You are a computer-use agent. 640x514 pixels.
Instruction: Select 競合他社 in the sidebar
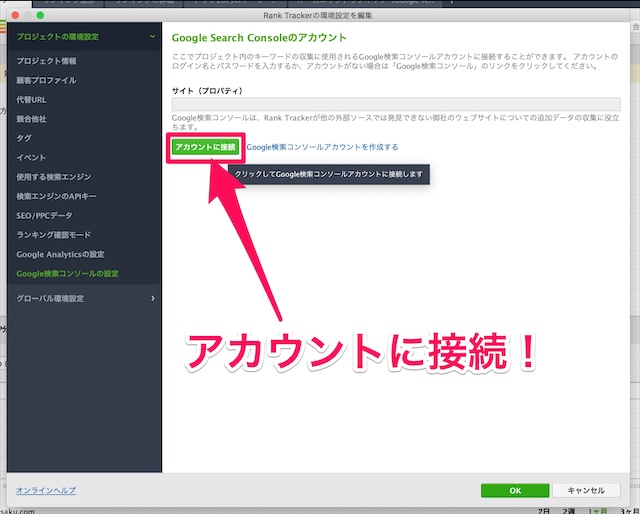(31, 119)
